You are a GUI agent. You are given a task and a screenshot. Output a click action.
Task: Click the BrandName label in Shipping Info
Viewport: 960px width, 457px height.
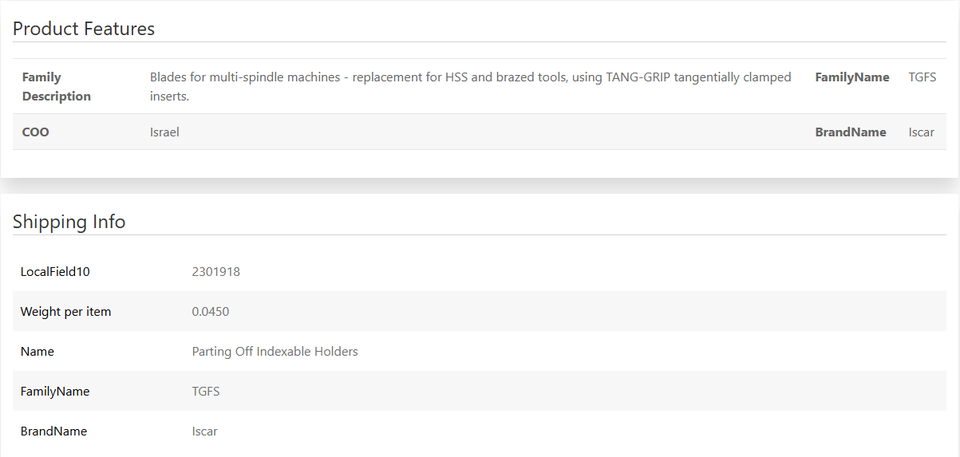[53, 431]
